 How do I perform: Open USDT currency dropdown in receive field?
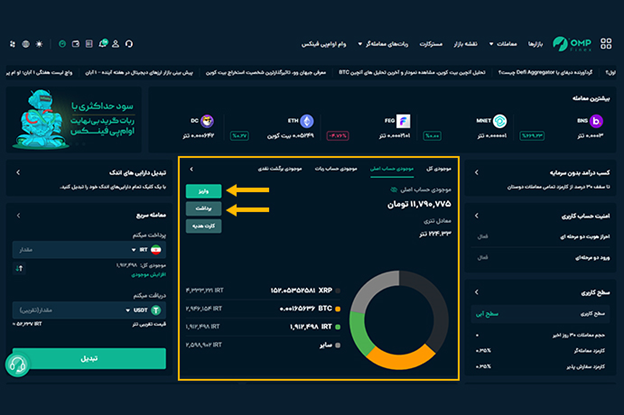pos(137,310)
